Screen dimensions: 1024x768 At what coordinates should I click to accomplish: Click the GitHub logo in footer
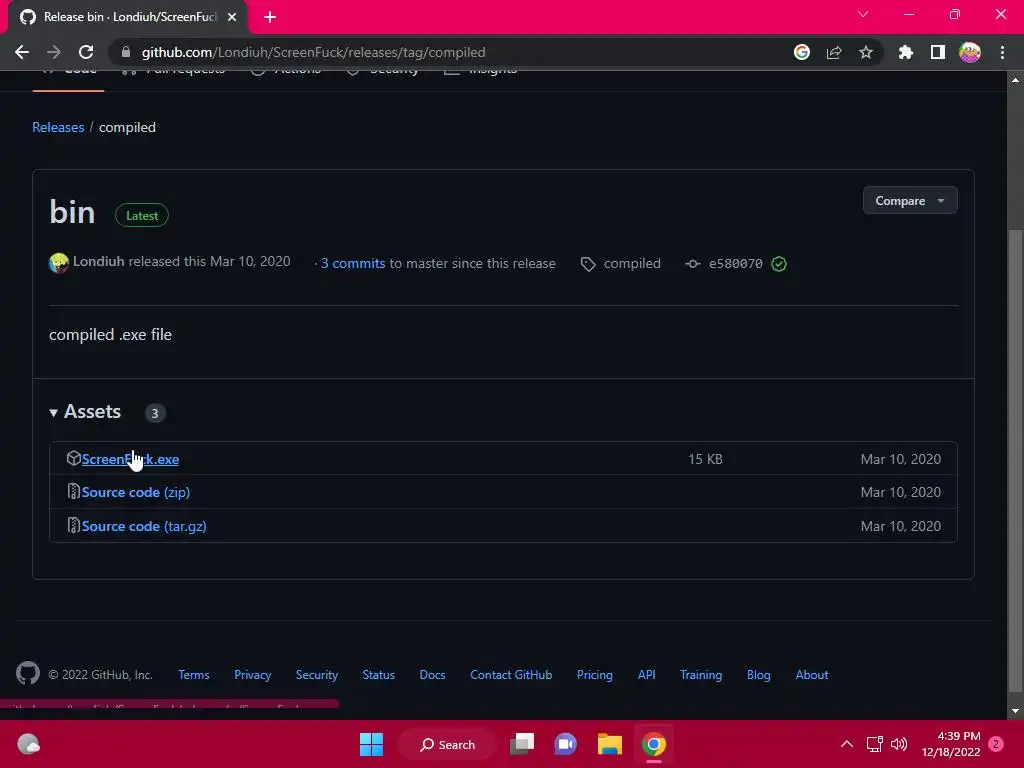[27, 673]
